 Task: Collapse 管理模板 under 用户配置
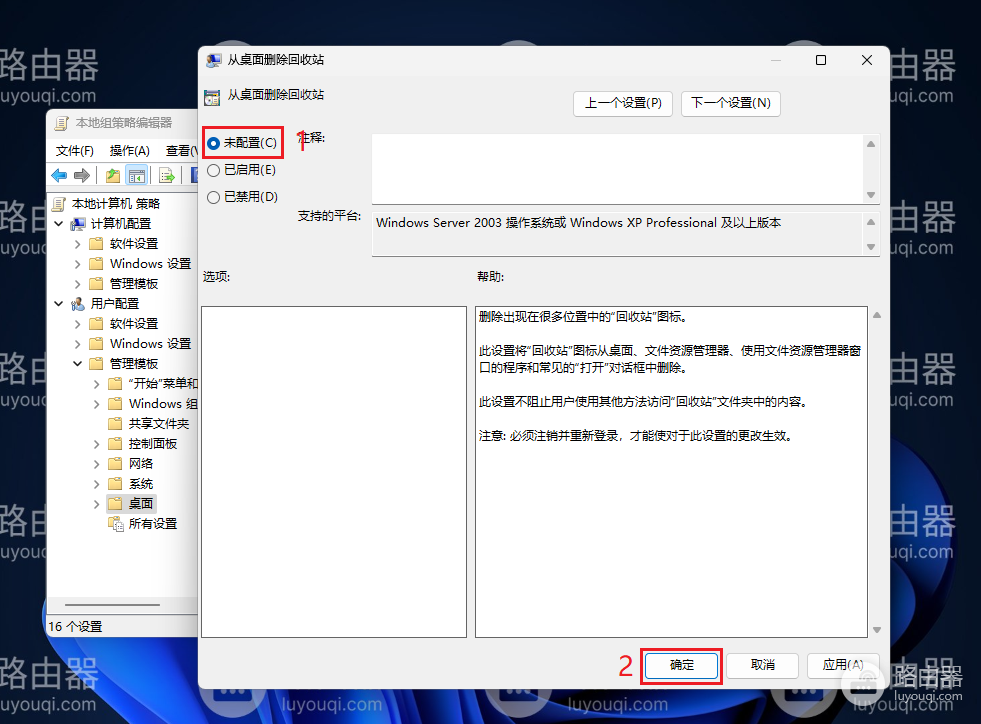click(x=78, y=364)
